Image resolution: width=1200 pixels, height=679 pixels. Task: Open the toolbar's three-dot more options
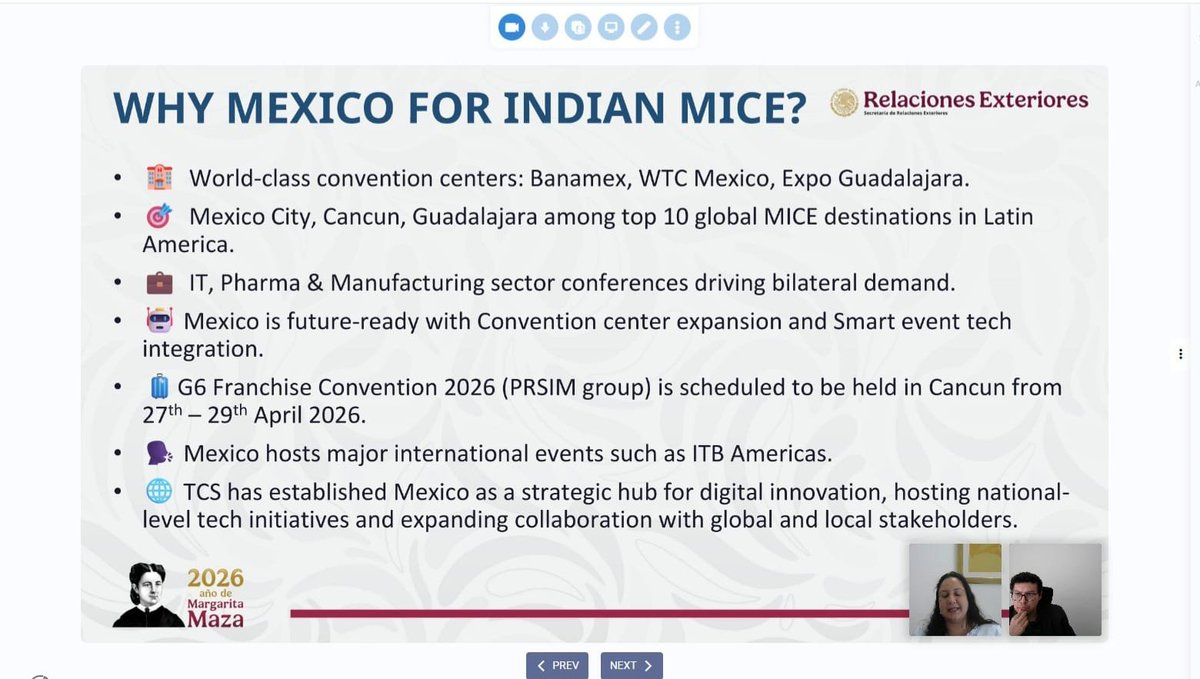pyautogui.click(x=677, y=28)
